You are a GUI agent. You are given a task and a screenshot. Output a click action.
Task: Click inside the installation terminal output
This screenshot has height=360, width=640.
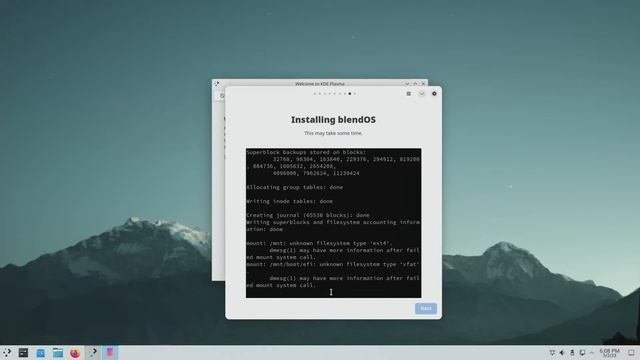(x=333, y=223)
